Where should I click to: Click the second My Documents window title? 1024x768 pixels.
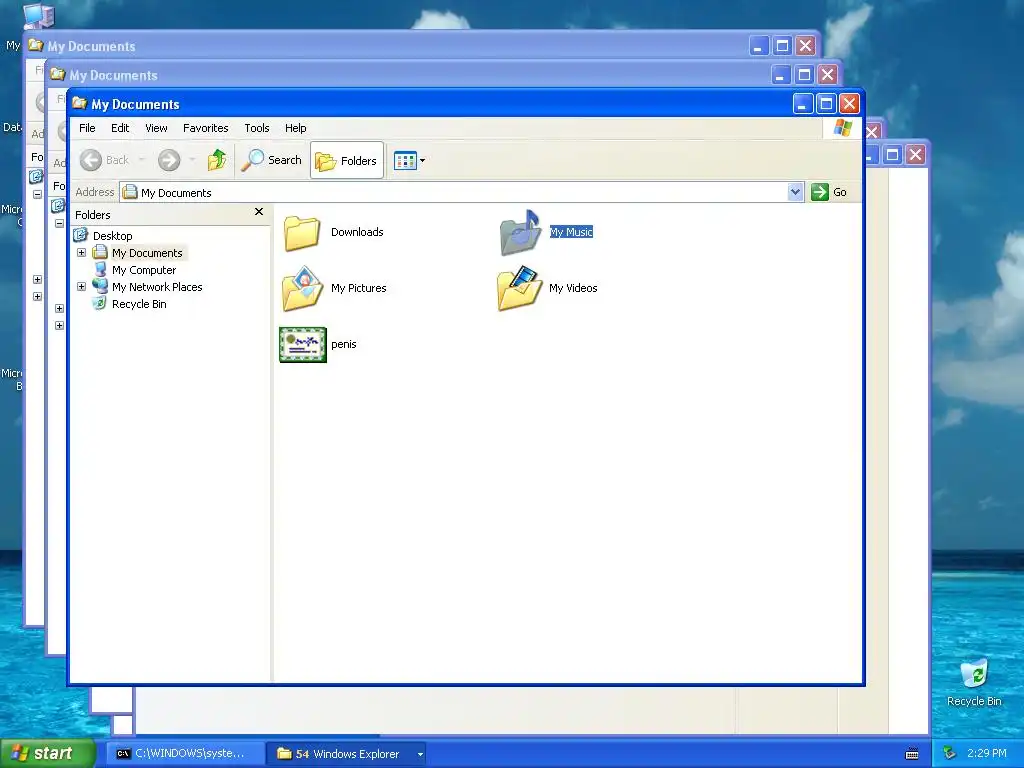114,76
